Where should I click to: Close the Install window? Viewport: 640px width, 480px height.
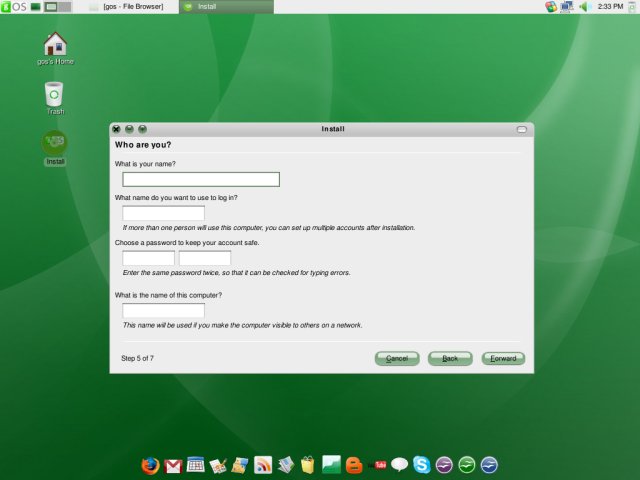point(116,129)
